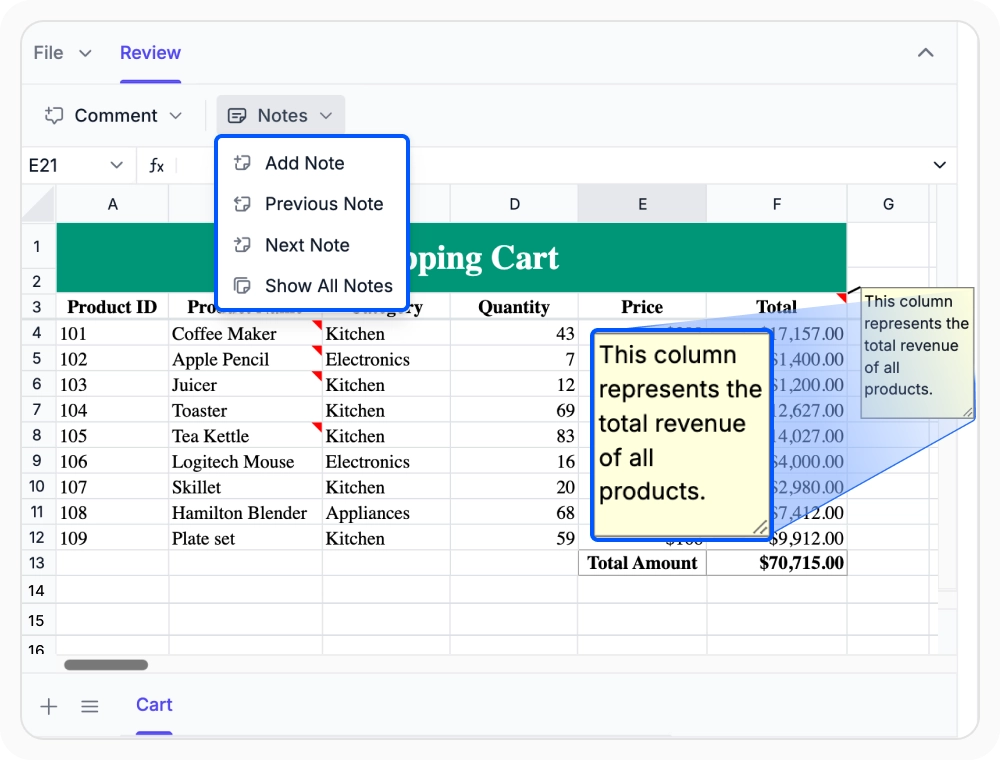
Task: Expand the formula bar with the chevron
Action: [x=939, y=165]
